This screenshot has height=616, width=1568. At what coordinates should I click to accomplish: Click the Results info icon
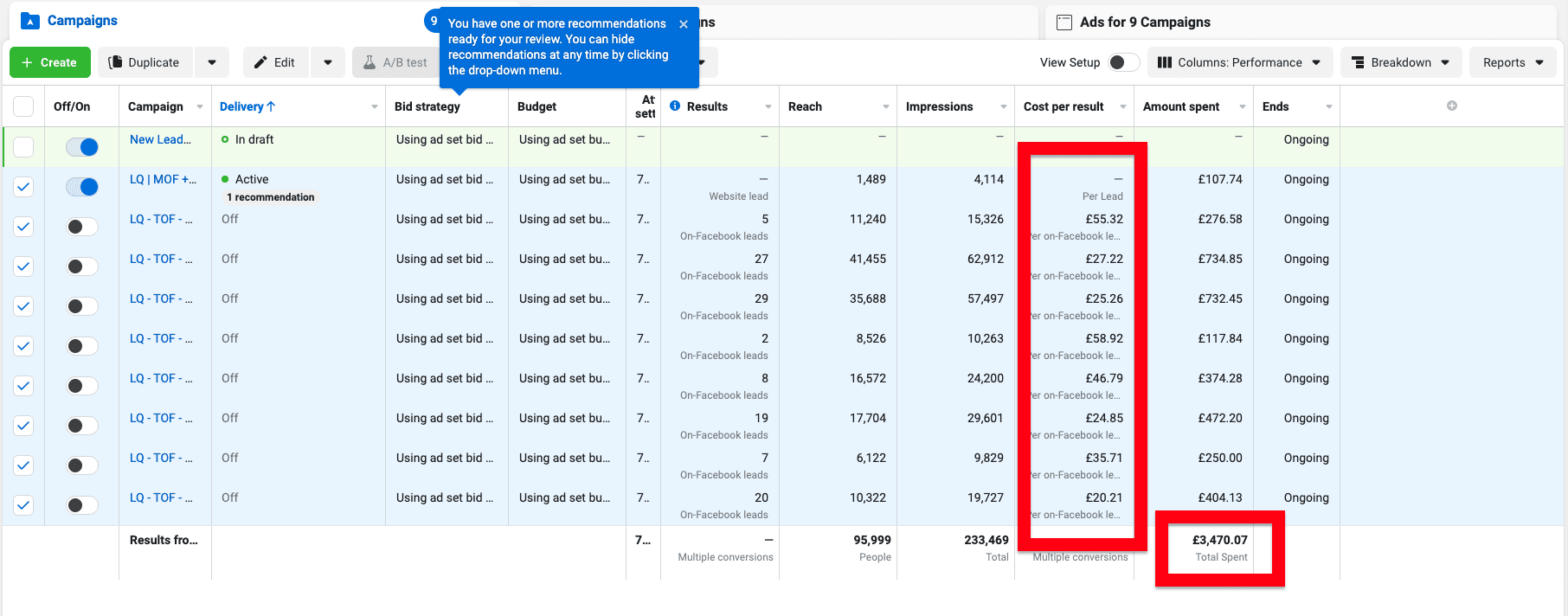tap(675, 106)
